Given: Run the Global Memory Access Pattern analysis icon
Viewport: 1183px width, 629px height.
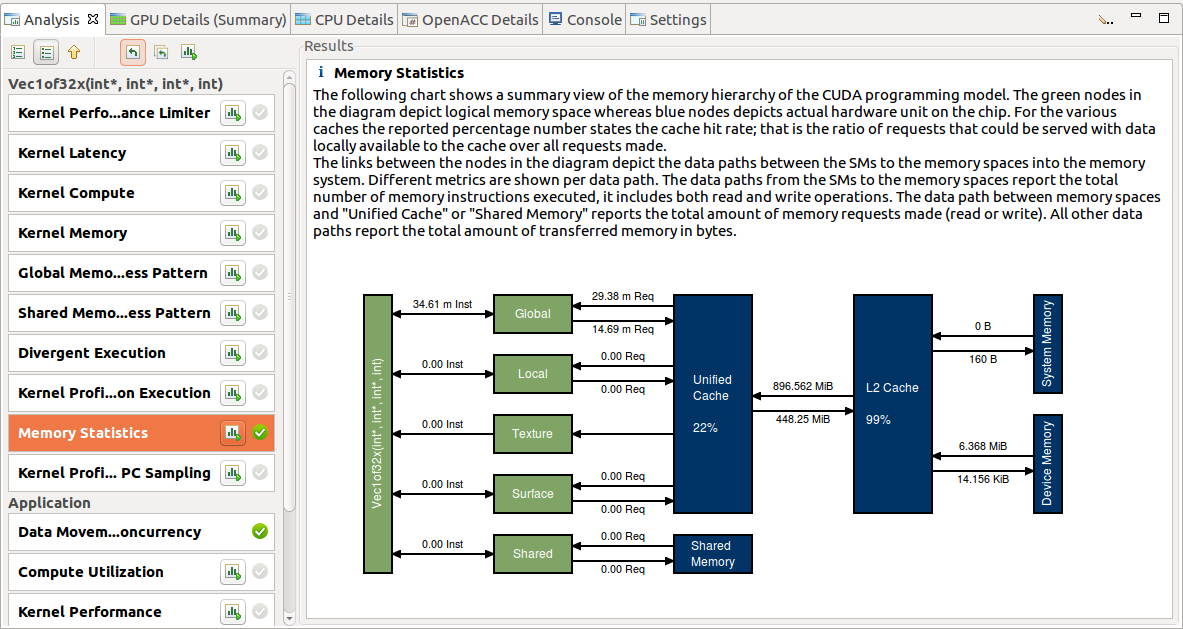Looking at the screenshot, I should point(233,273).
